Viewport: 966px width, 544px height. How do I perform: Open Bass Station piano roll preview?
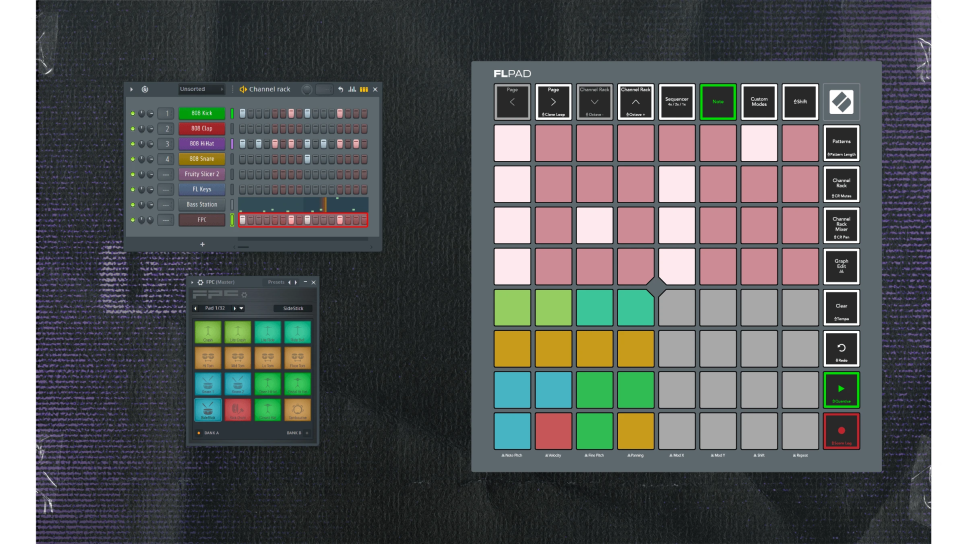303,205
